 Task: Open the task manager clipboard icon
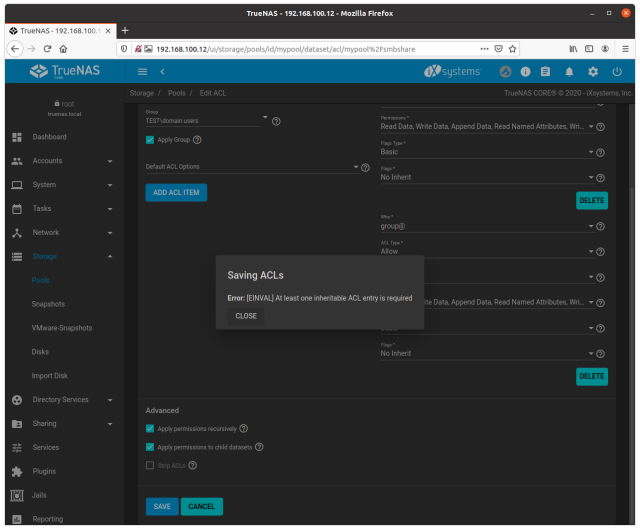click(x=545, y=72)
